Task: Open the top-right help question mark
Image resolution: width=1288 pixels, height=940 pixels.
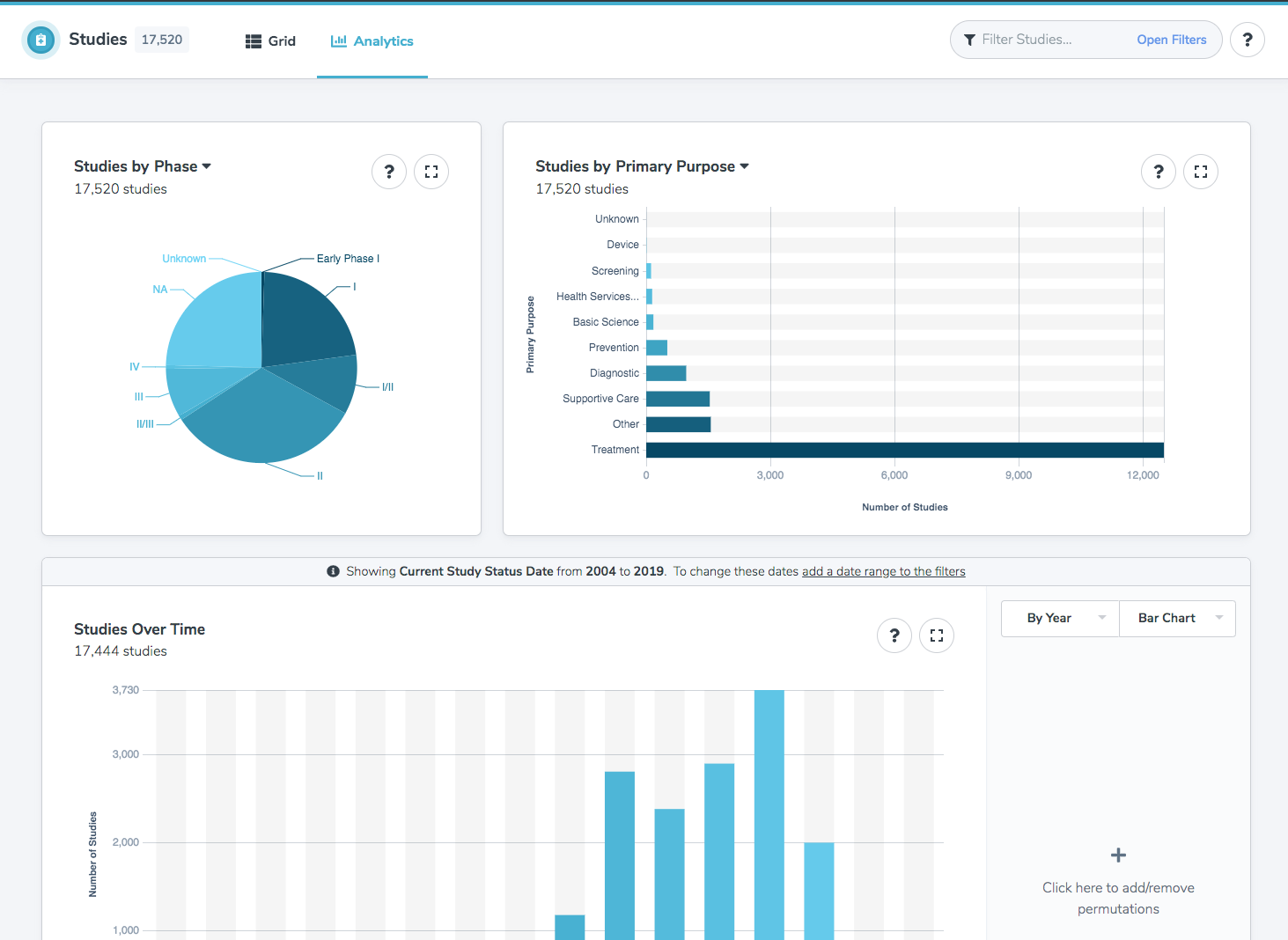Action: tap(1248, 40)
